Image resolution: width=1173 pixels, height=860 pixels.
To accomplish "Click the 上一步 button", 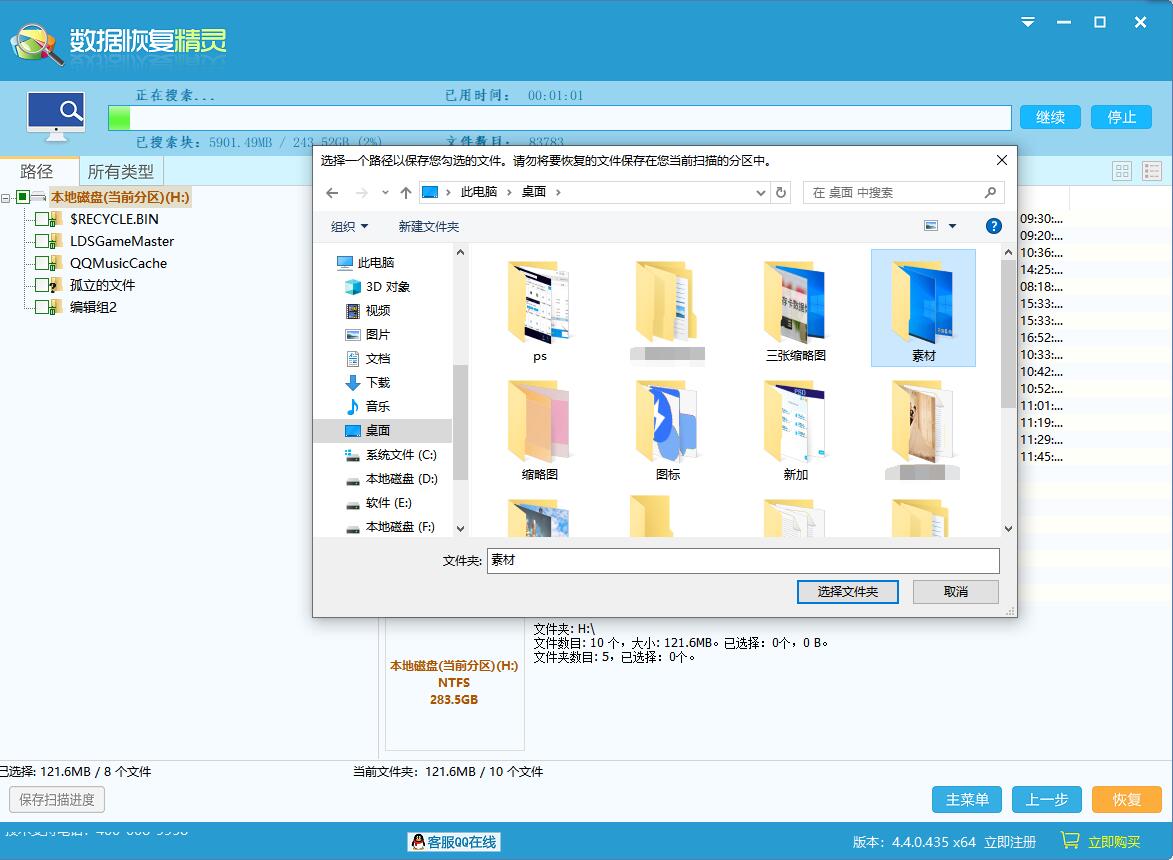I will point(1047,799).
